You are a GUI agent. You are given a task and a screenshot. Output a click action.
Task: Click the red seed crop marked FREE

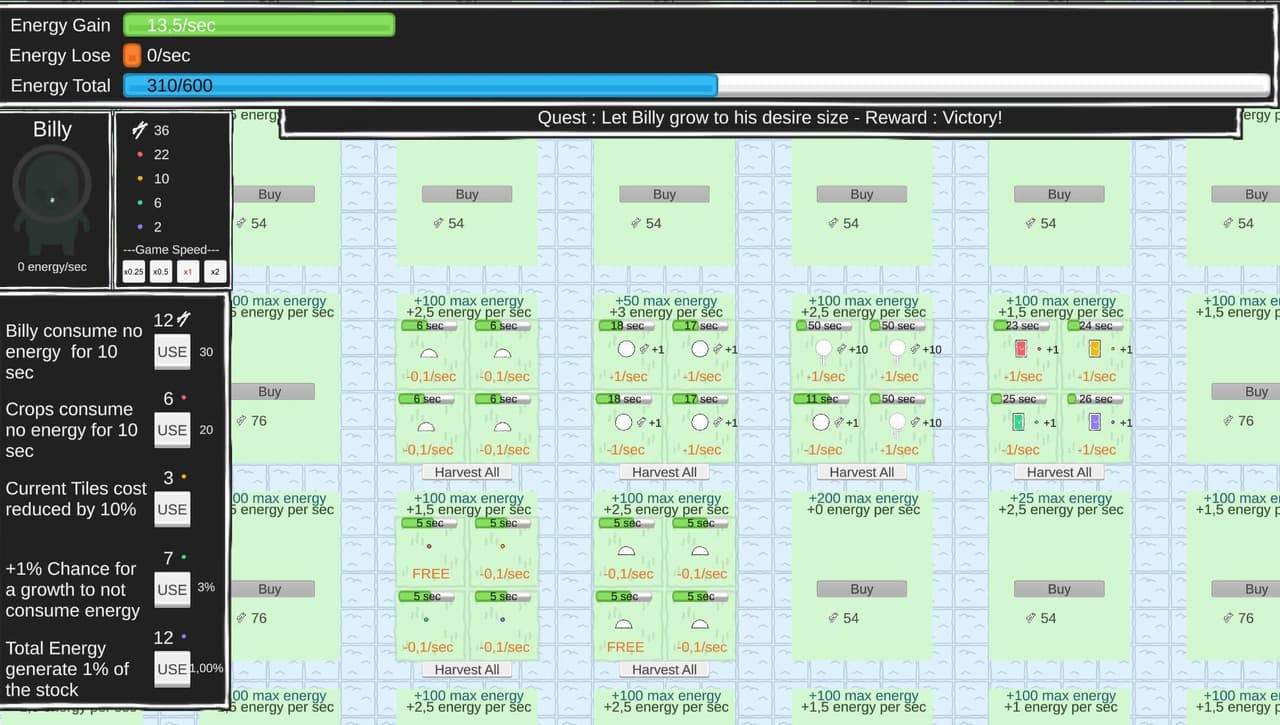[429, 546]
